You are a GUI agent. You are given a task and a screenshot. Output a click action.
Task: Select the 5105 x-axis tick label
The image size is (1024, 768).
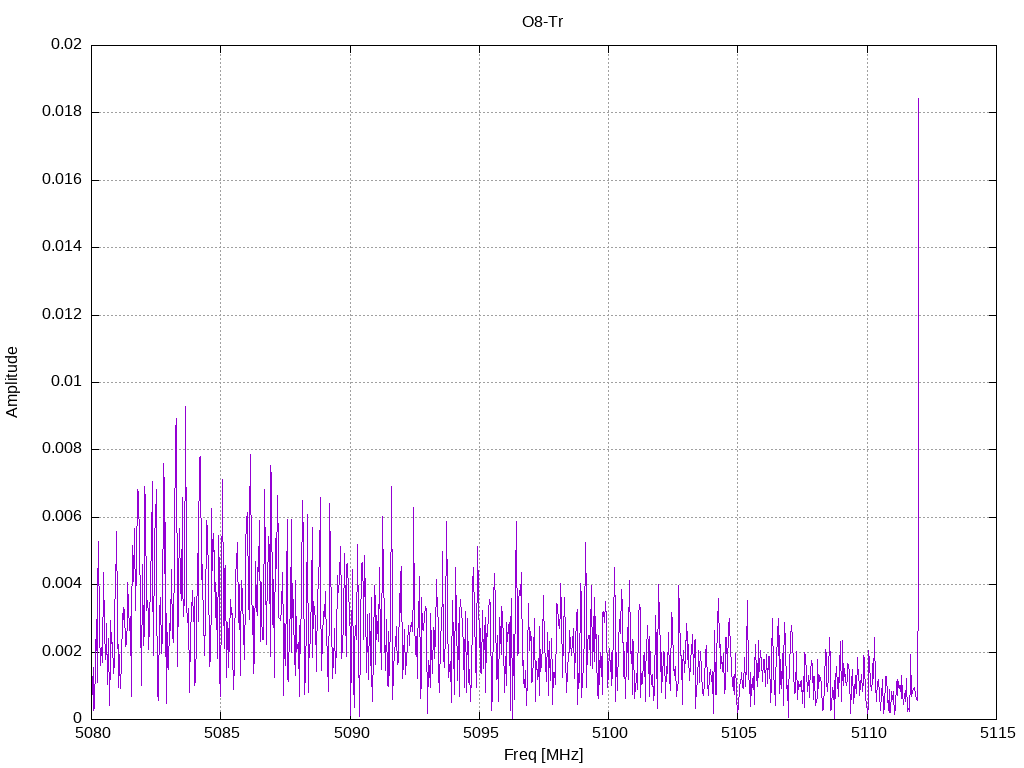(737, 734)
